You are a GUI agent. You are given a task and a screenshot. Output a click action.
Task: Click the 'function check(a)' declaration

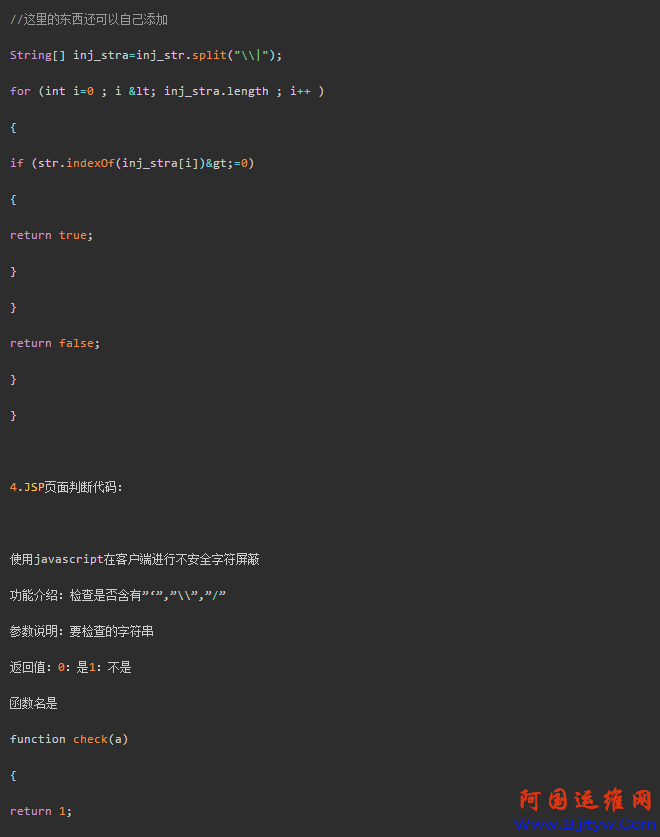click(x=69, y=739)
